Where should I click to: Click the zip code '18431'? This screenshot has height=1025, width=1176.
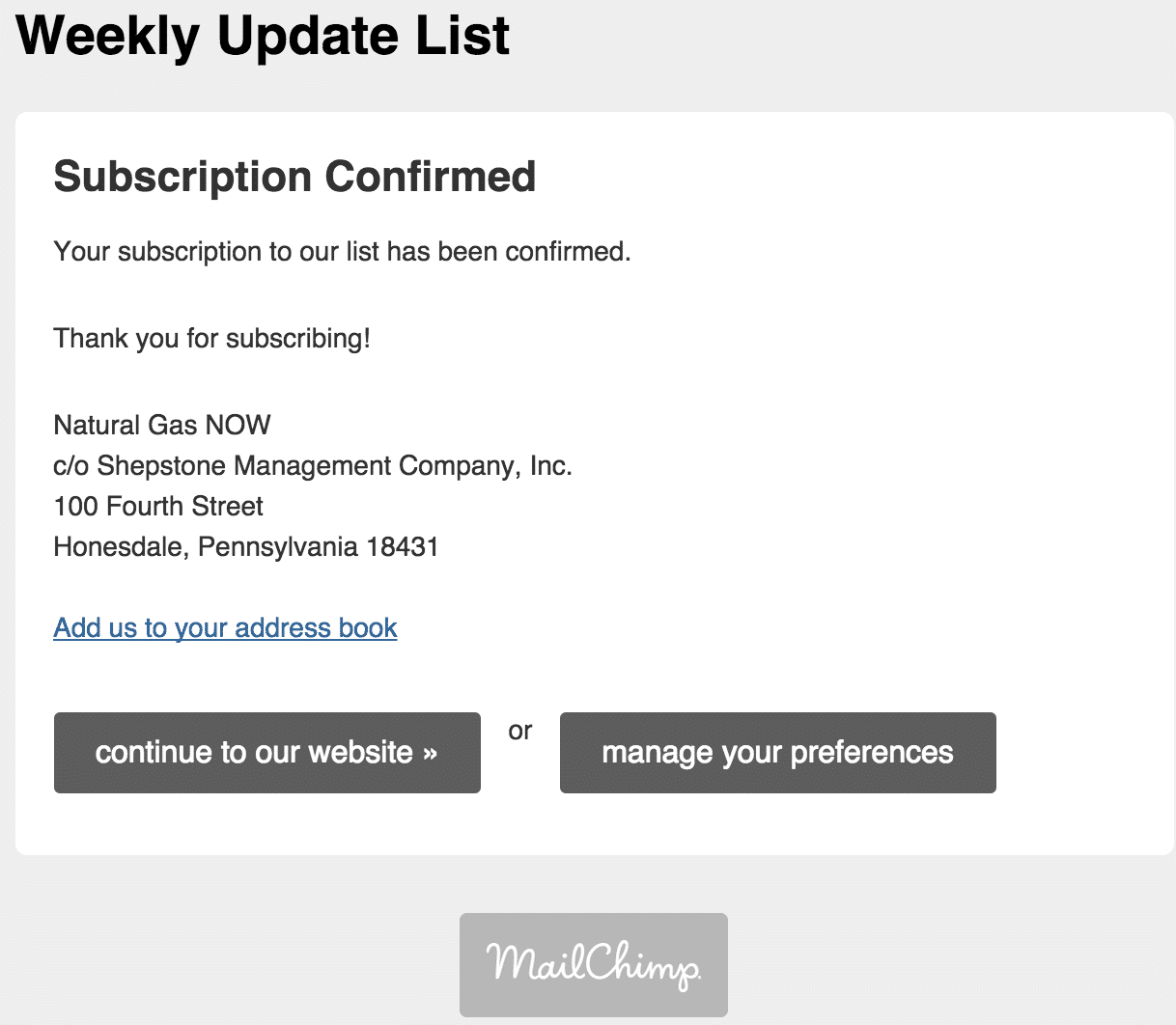coord(403,547)
